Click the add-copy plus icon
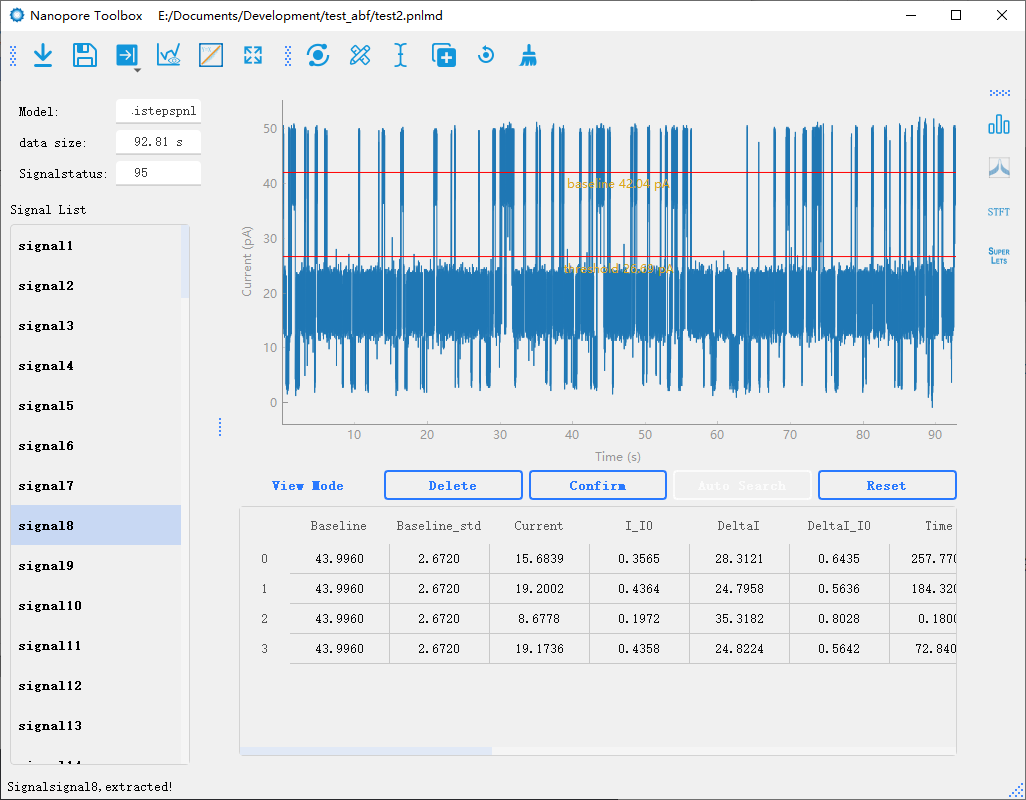The width and height of the screenshot is (1026, 800). pyautogui.click(x=444, y=56)
